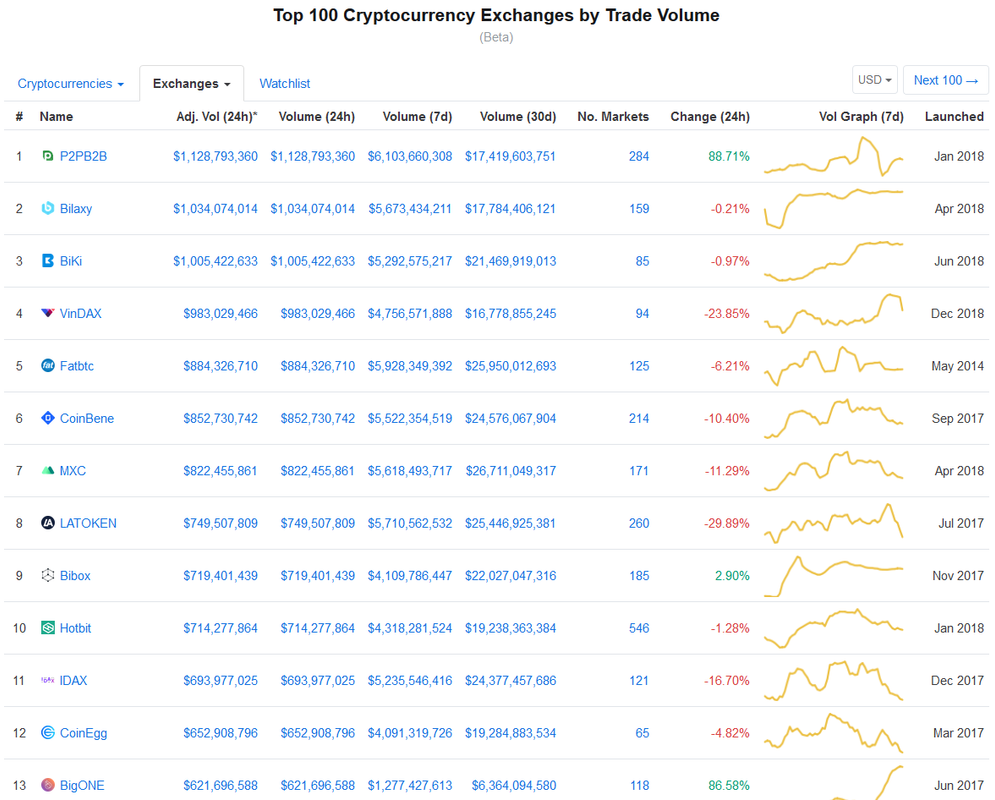This screenshot has width=995, height=800.
Task: Click Bilaxy's 7d volume graph
Action: [833, 209]
